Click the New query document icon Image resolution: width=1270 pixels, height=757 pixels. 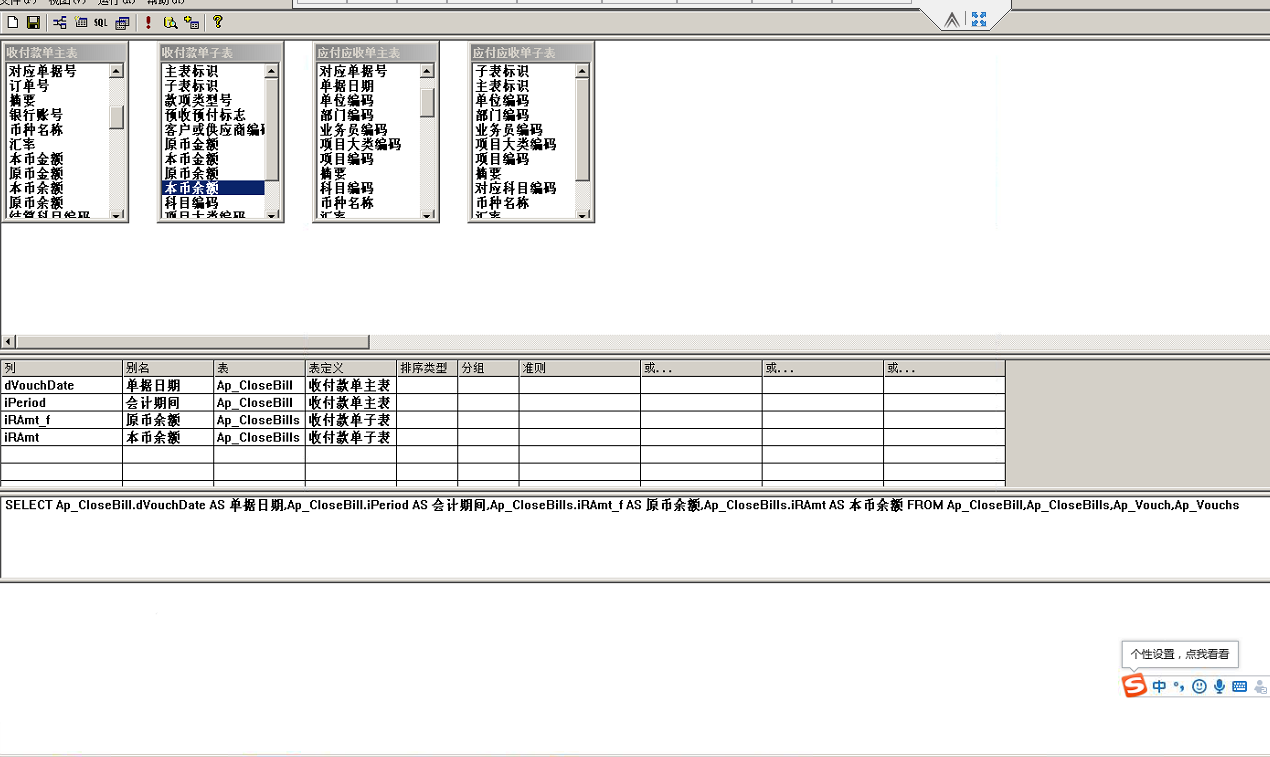[x=14, y=22]
